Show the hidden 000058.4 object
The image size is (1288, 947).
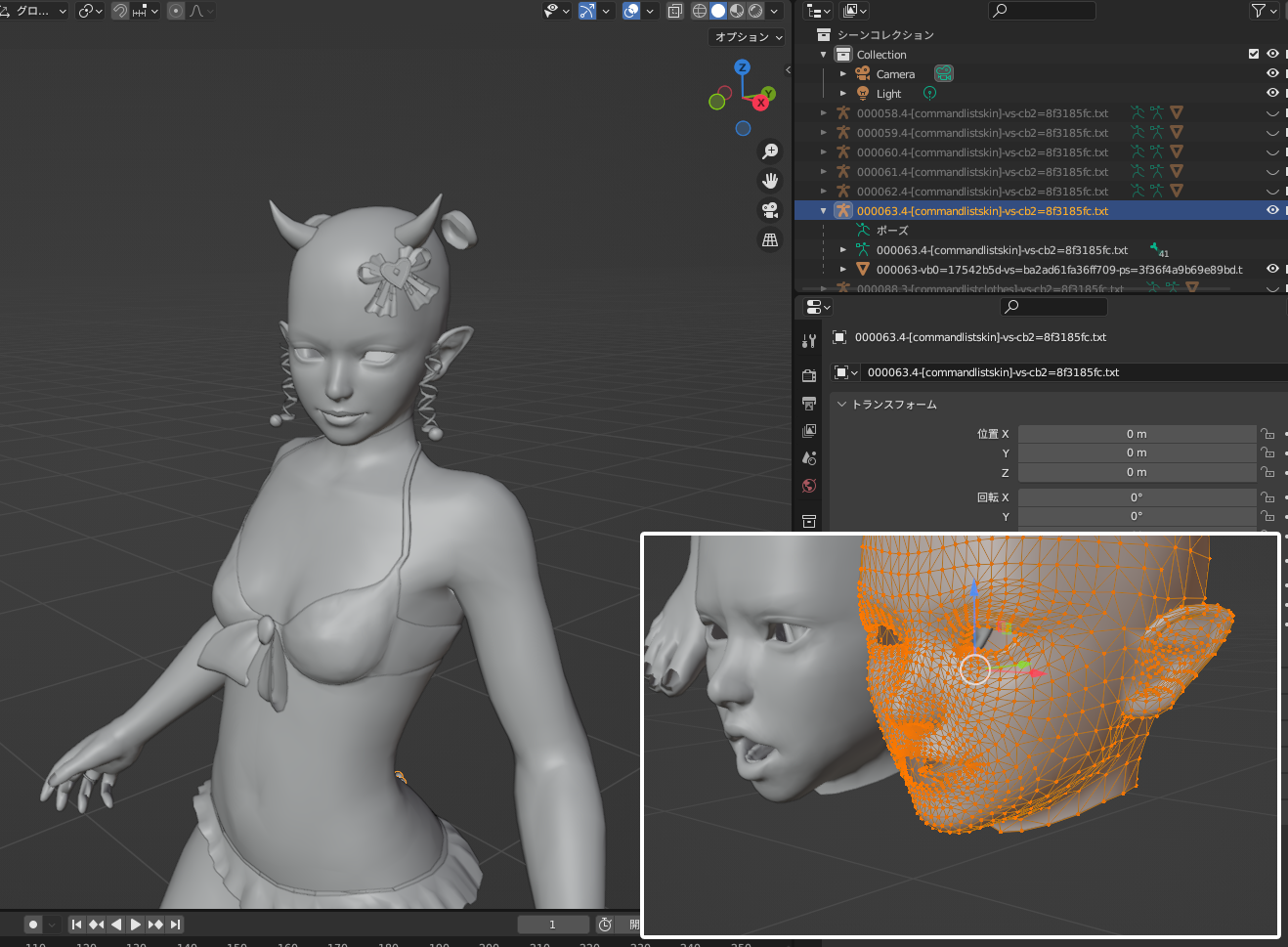pos(1272,113)
